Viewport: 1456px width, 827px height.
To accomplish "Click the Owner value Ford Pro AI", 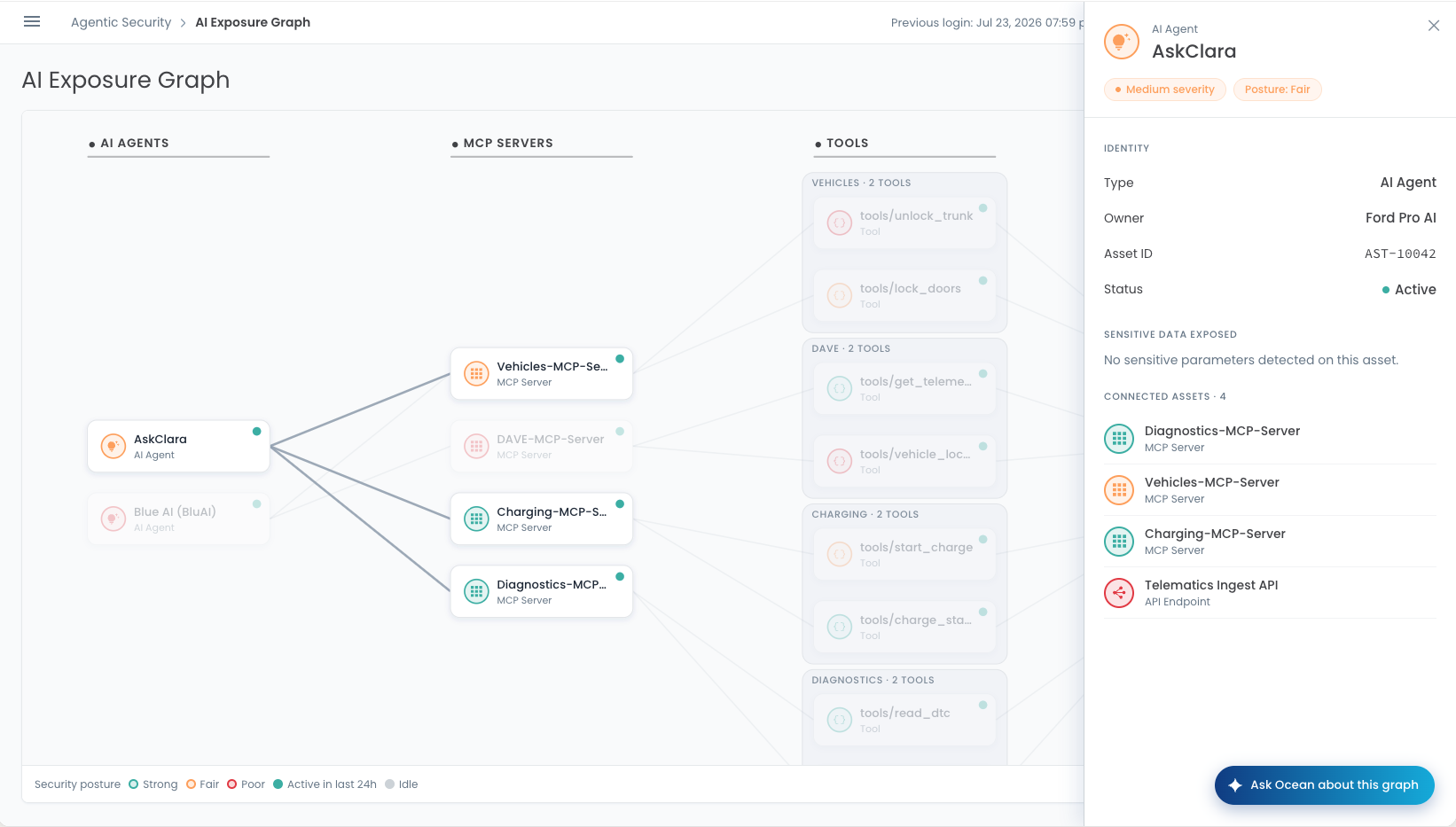I will click(x=1401, y=218).
